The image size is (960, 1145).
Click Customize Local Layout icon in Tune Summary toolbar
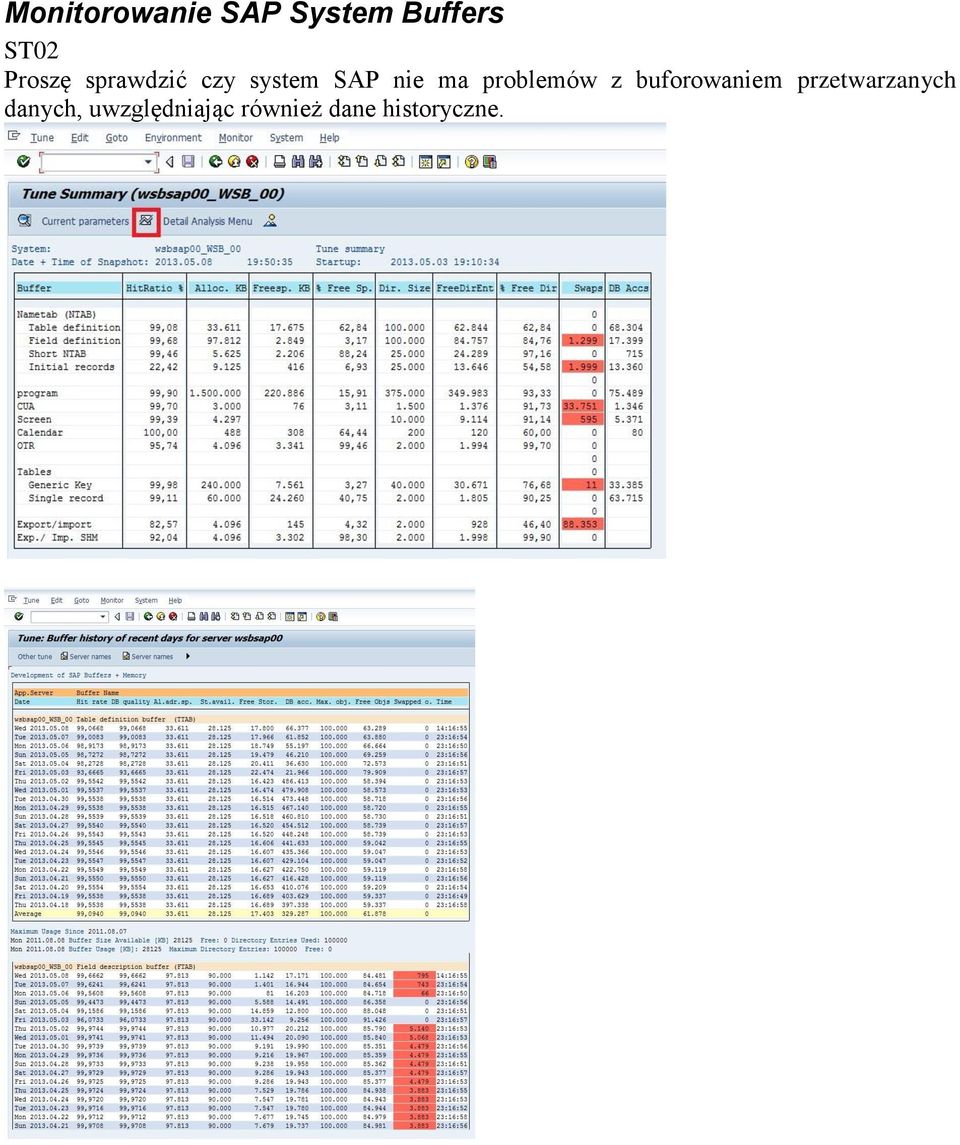[489, 161]
